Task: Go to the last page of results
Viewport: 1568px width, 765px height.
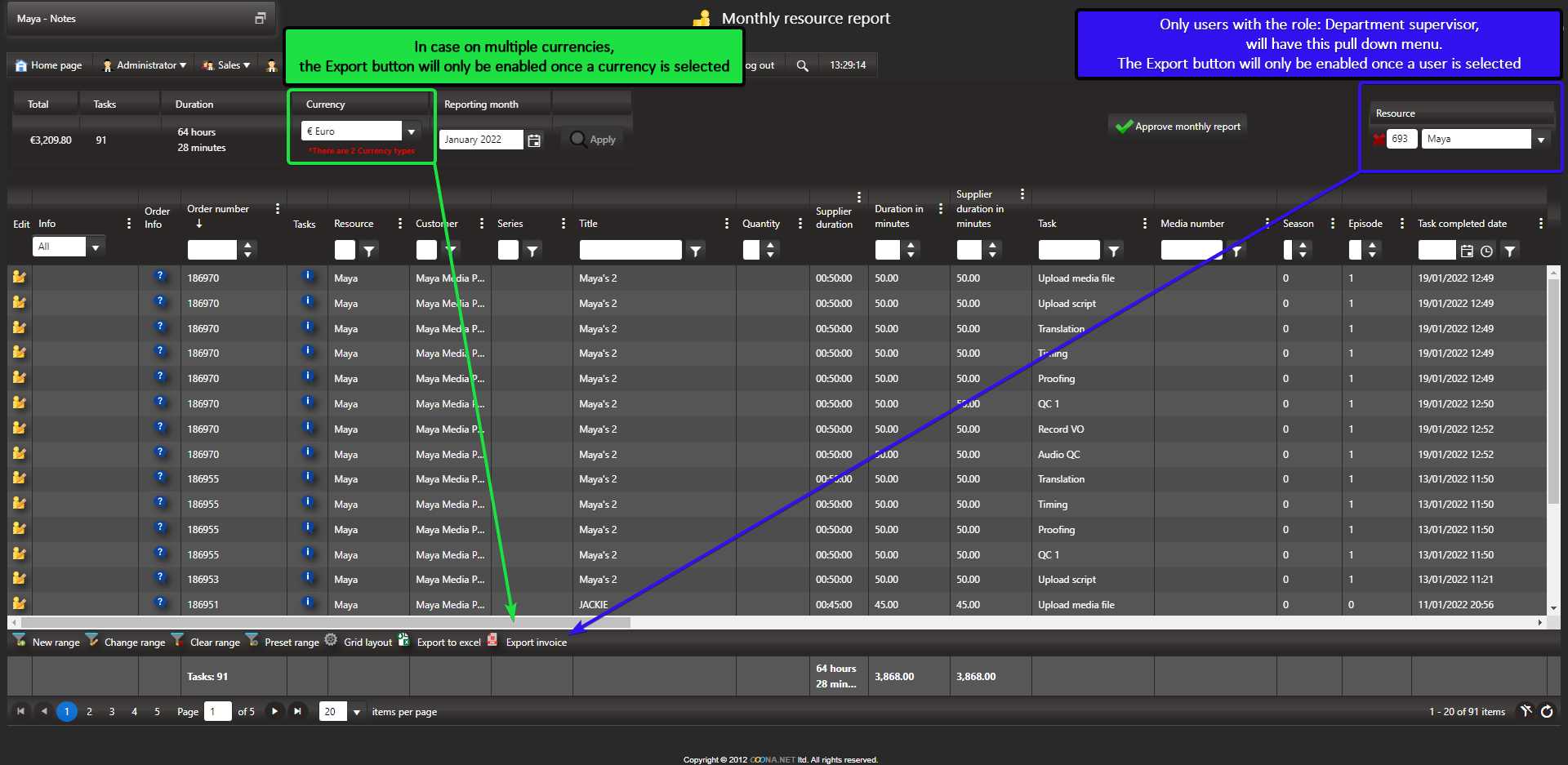Action: pos(298,712)
